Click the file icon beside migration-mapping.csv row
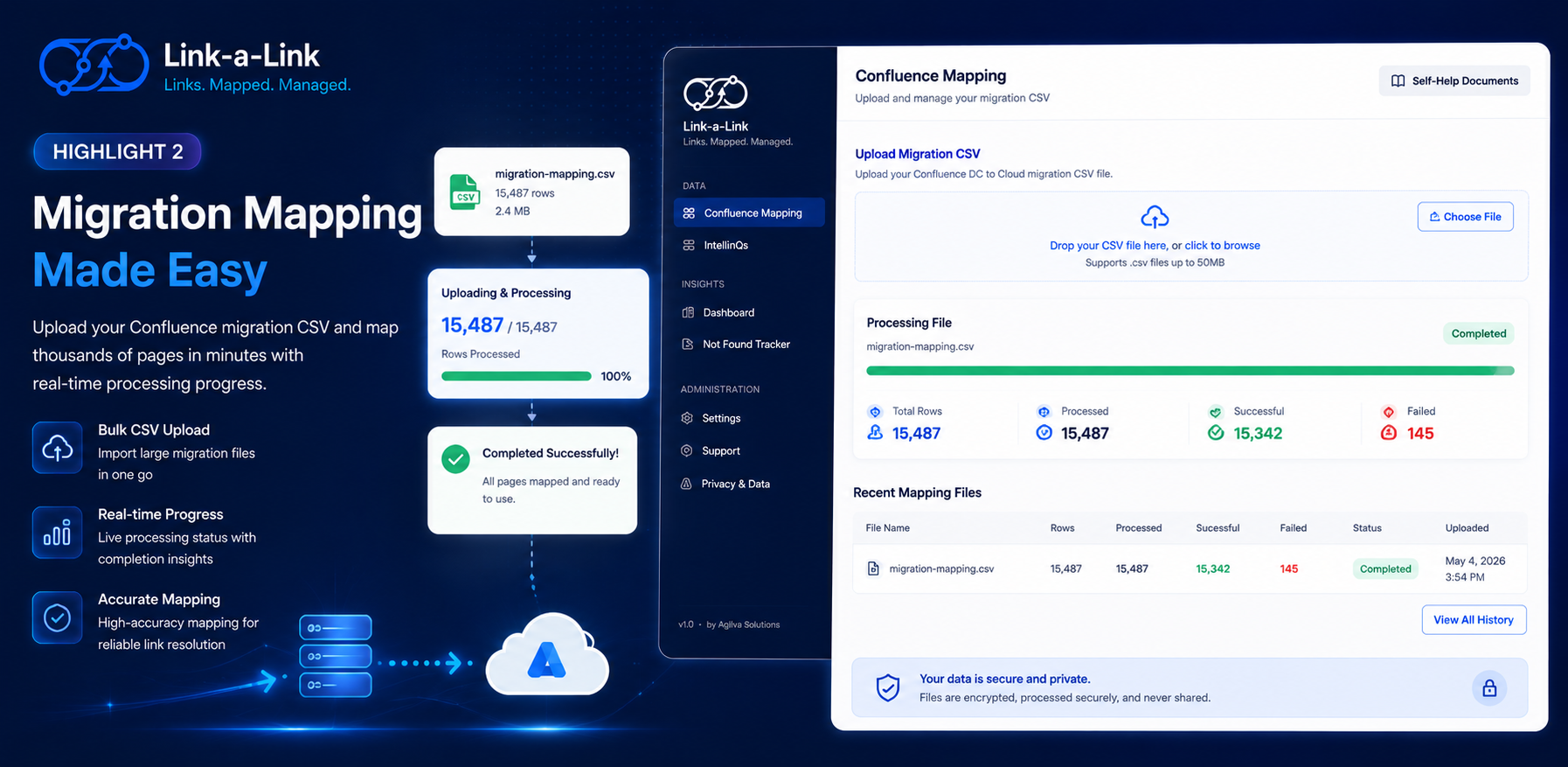The image size is (1568, 767). (x=873, y=568)
